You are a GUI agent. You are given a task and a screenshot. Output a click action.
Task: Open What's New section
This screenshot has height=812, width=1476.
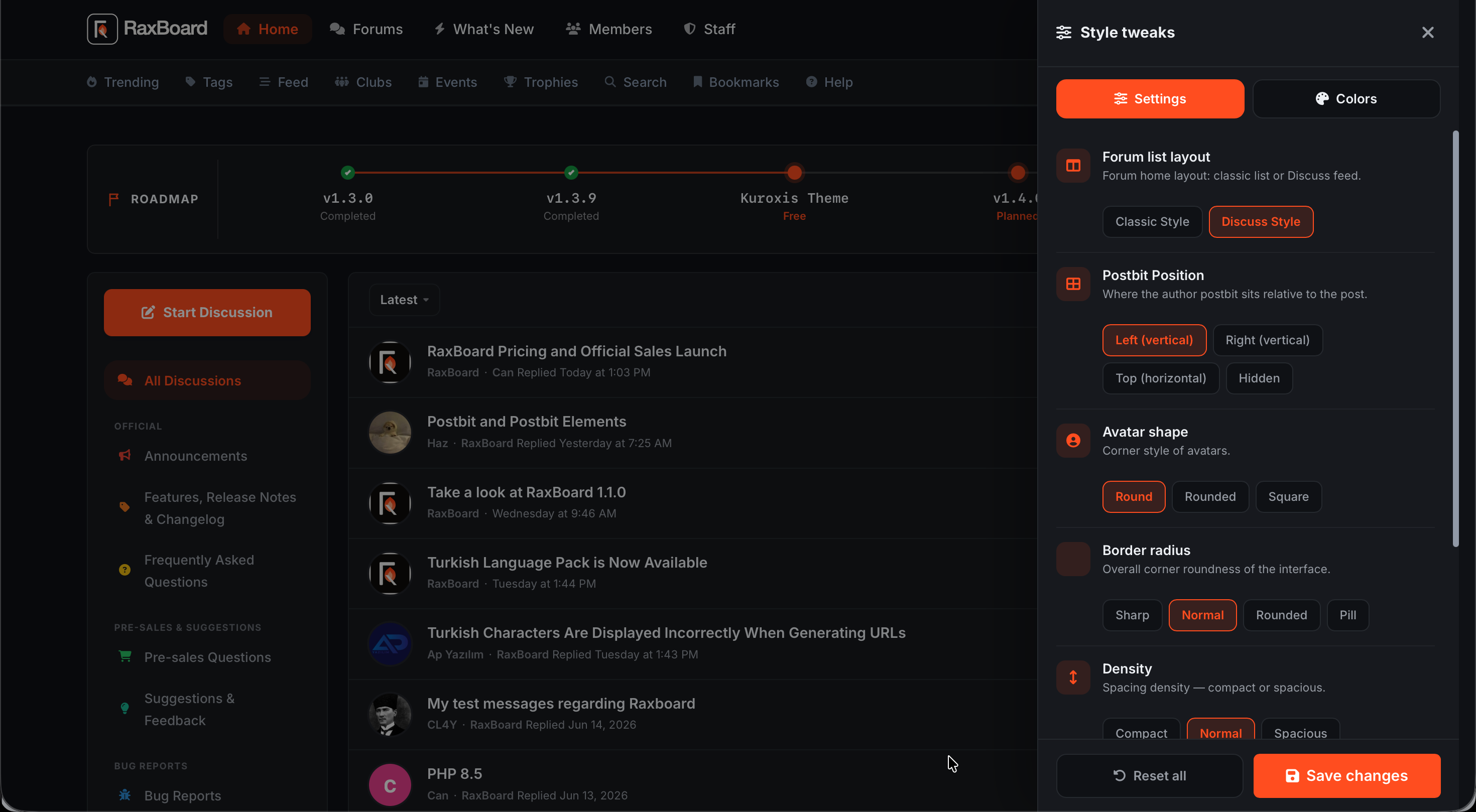pos(483,29)
